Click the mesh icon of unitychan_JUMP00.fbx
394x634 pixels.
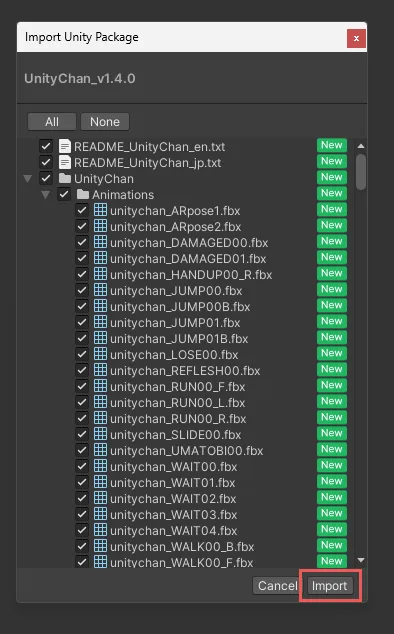click(x=100, y=290)
